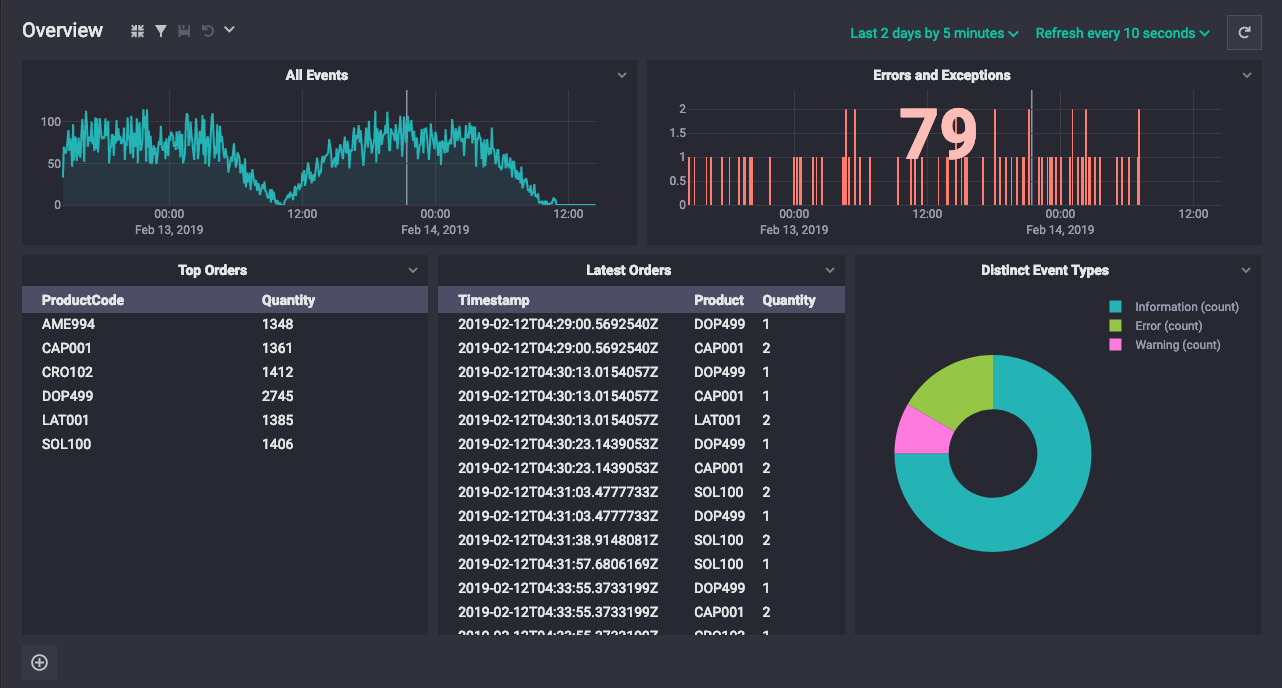
Task: Click LAT001 in Latest Orders
Action: pos(718,420)
